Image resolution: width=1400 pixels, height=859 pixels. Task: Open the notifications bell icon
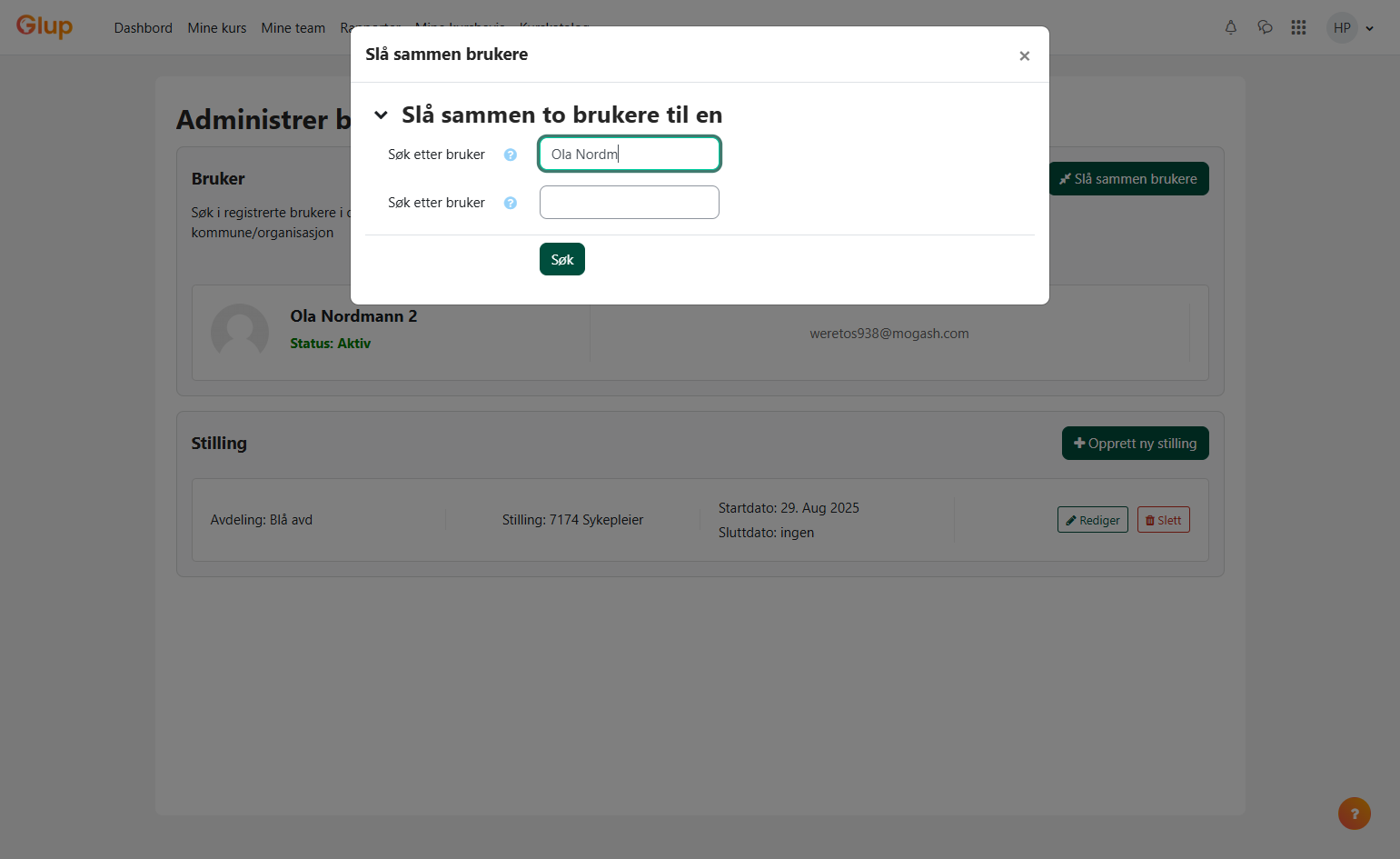pos(1231,27)
